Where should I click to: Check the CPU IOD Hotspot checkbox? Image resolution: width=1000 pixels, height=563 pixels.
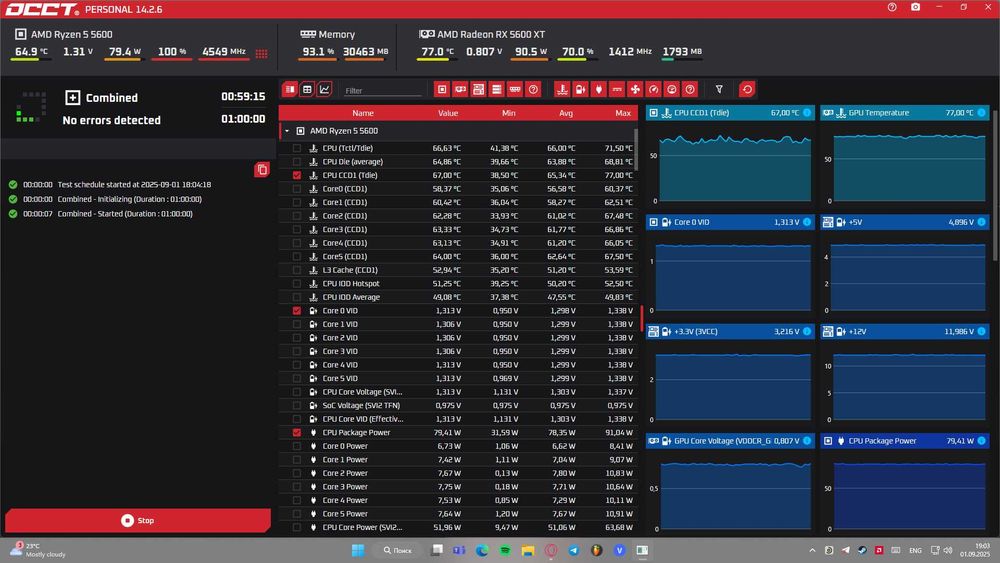pos(297,284)
